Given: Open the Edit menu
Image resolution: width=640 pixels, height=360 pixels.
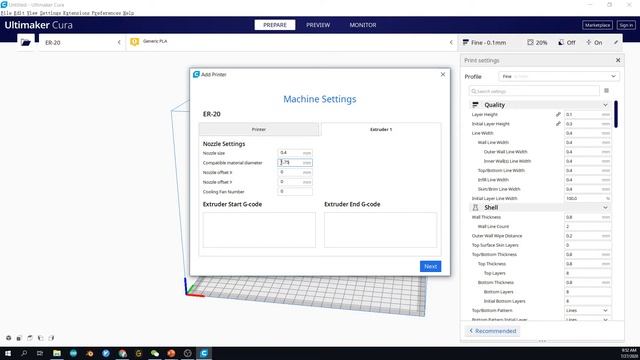Looking at the screenshot, I should (19, 13).
